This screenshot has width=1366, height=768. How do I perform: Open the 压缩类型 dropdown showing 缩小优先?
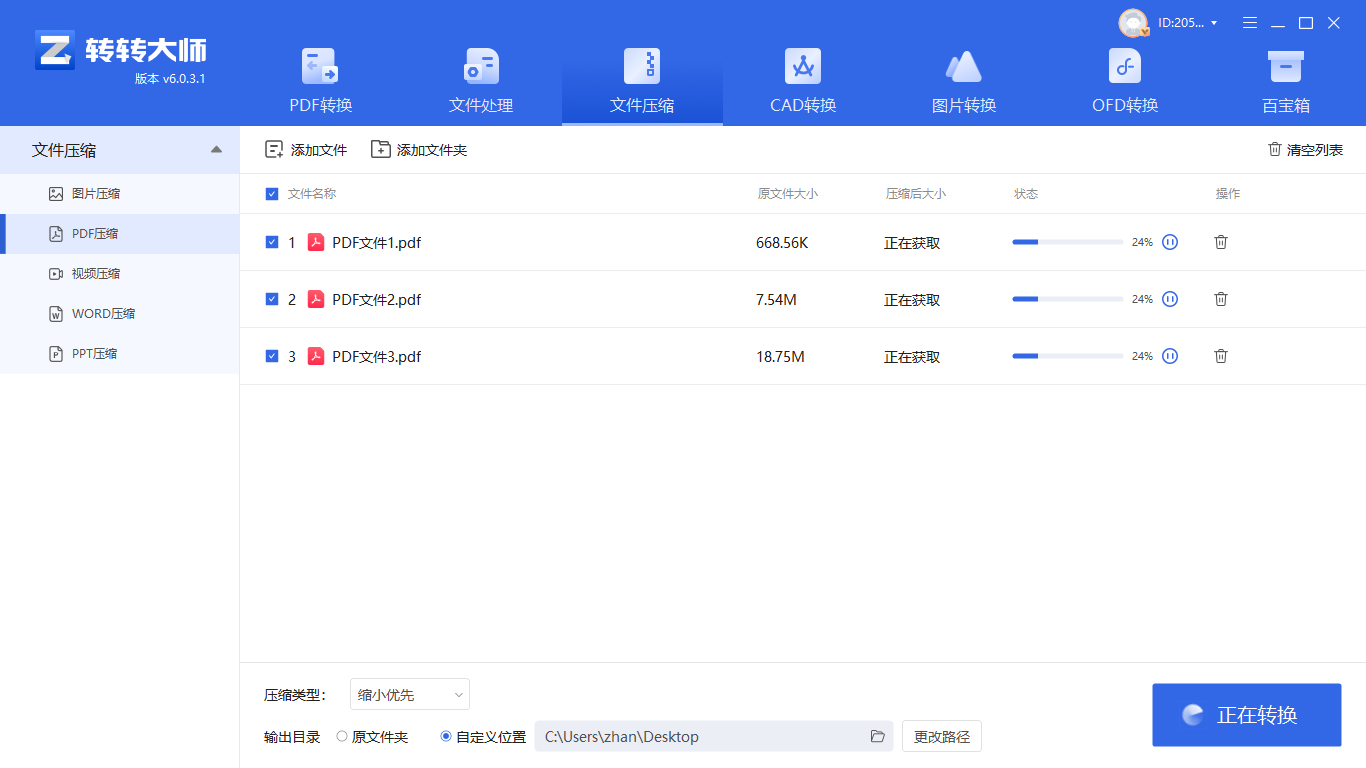coord(410,695)
